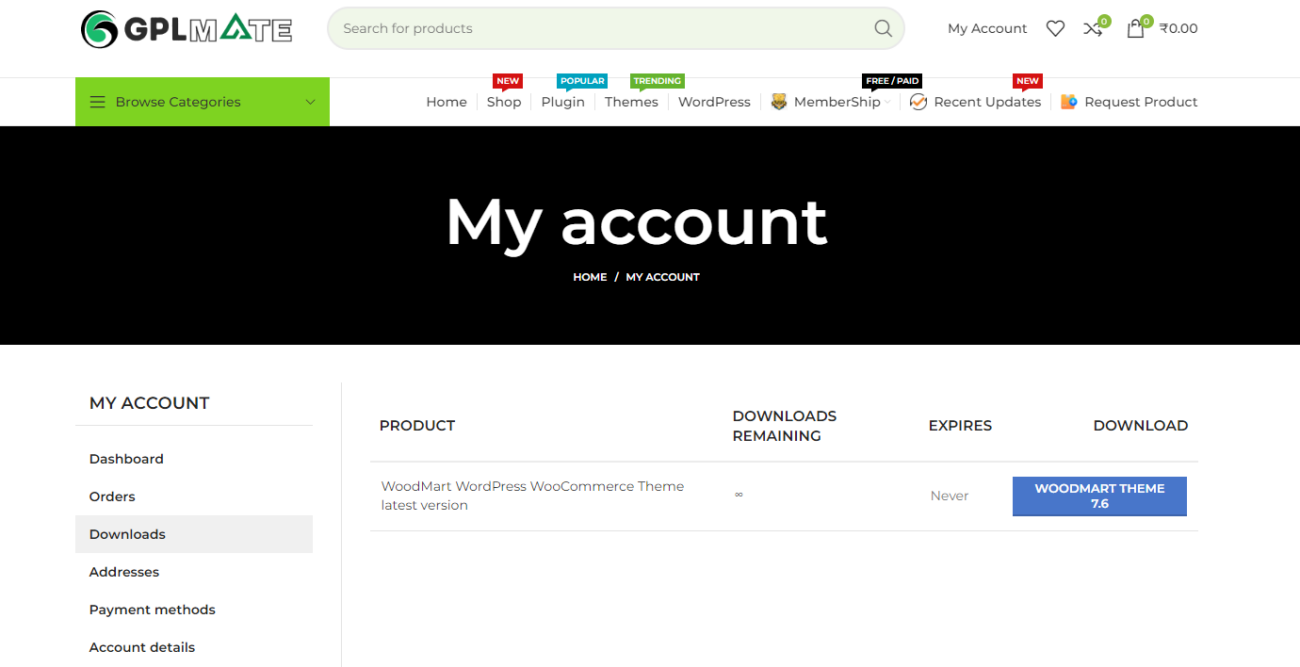
Task: Open the Shop menu item
Action: 504,102
